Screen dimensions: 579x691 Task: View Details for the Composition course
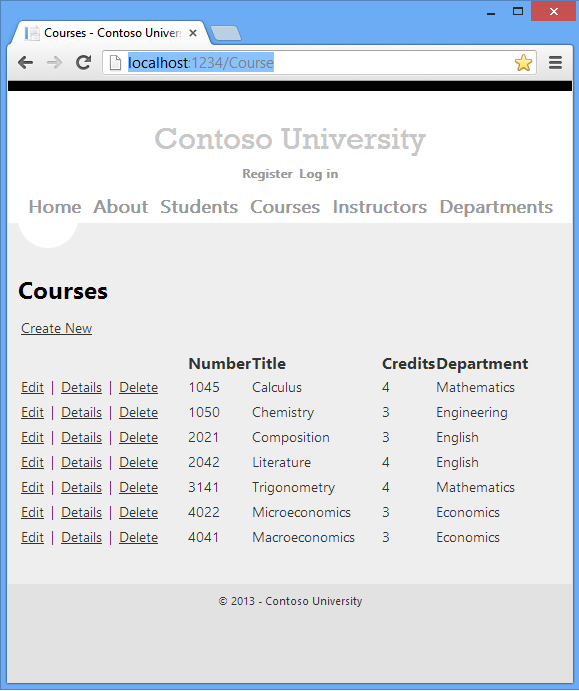coord(82,438)
